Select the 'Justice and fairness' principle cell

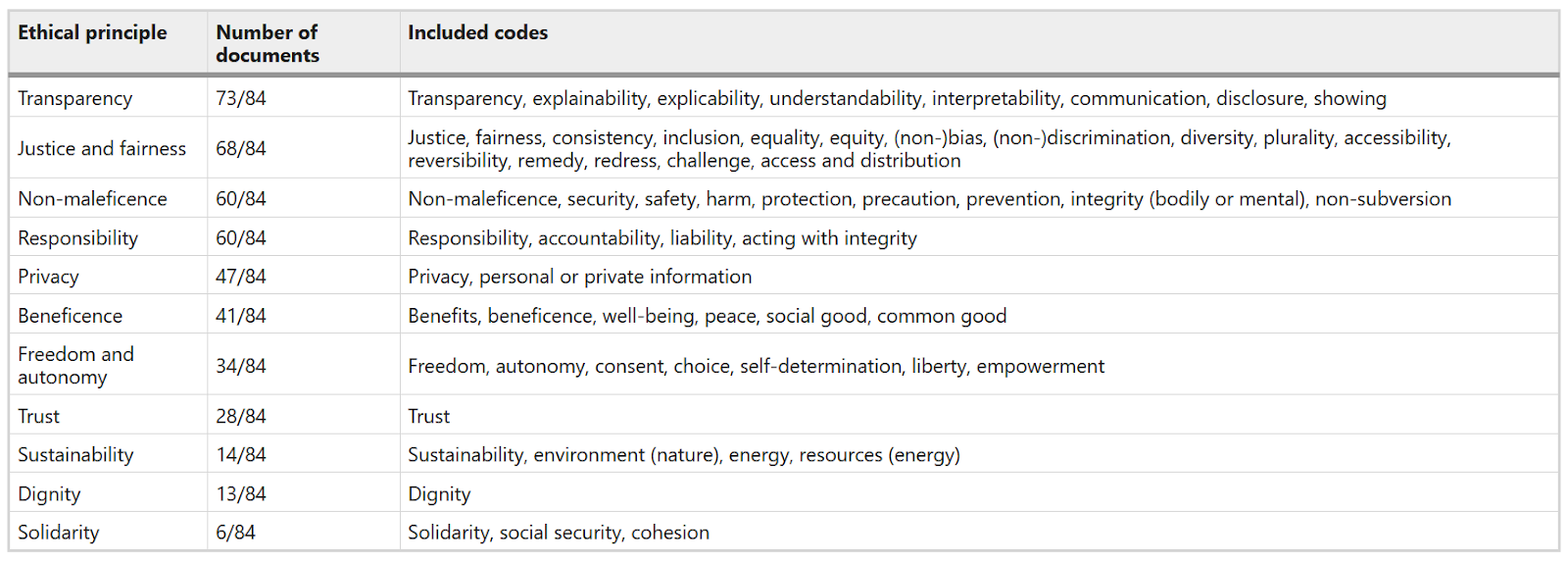pyautogui.click(x=102, y=148)
